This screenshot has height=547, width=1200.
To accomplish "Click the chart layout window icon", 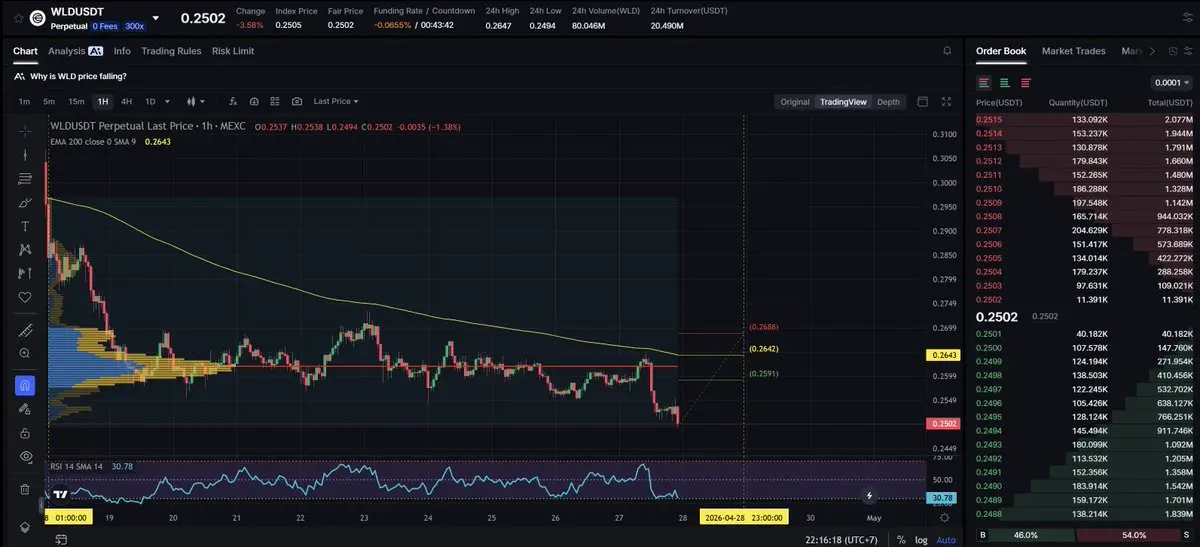I will click(923, 101).
